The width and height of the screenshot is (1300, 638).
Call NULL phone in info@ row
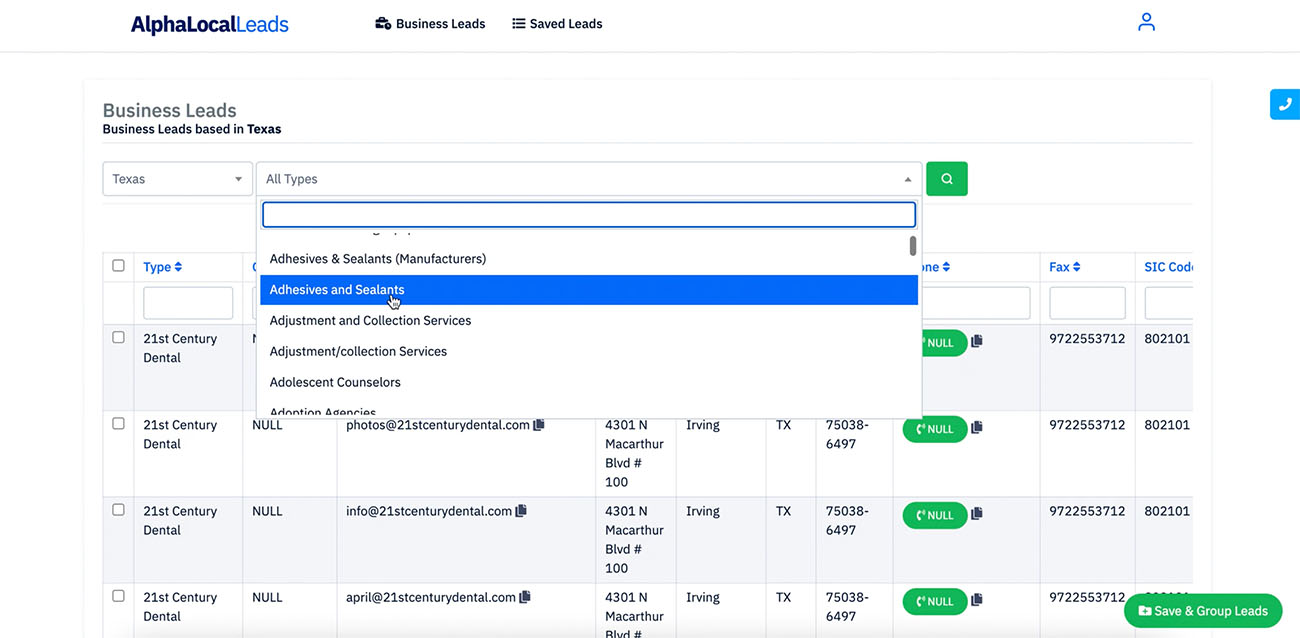(x=935, y=515)
